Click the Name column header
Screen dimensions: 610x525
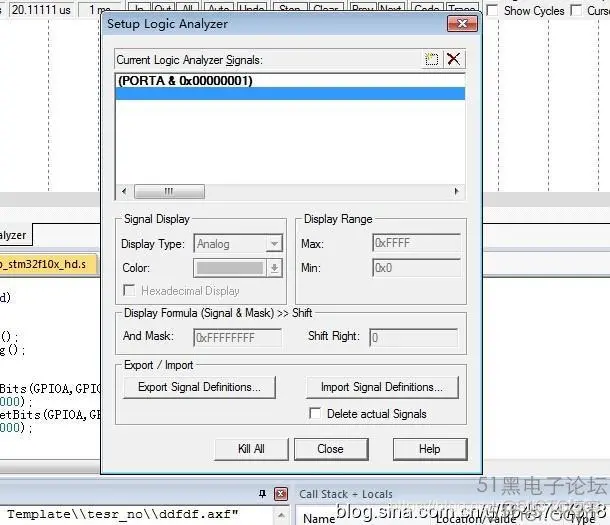[319, 518]
